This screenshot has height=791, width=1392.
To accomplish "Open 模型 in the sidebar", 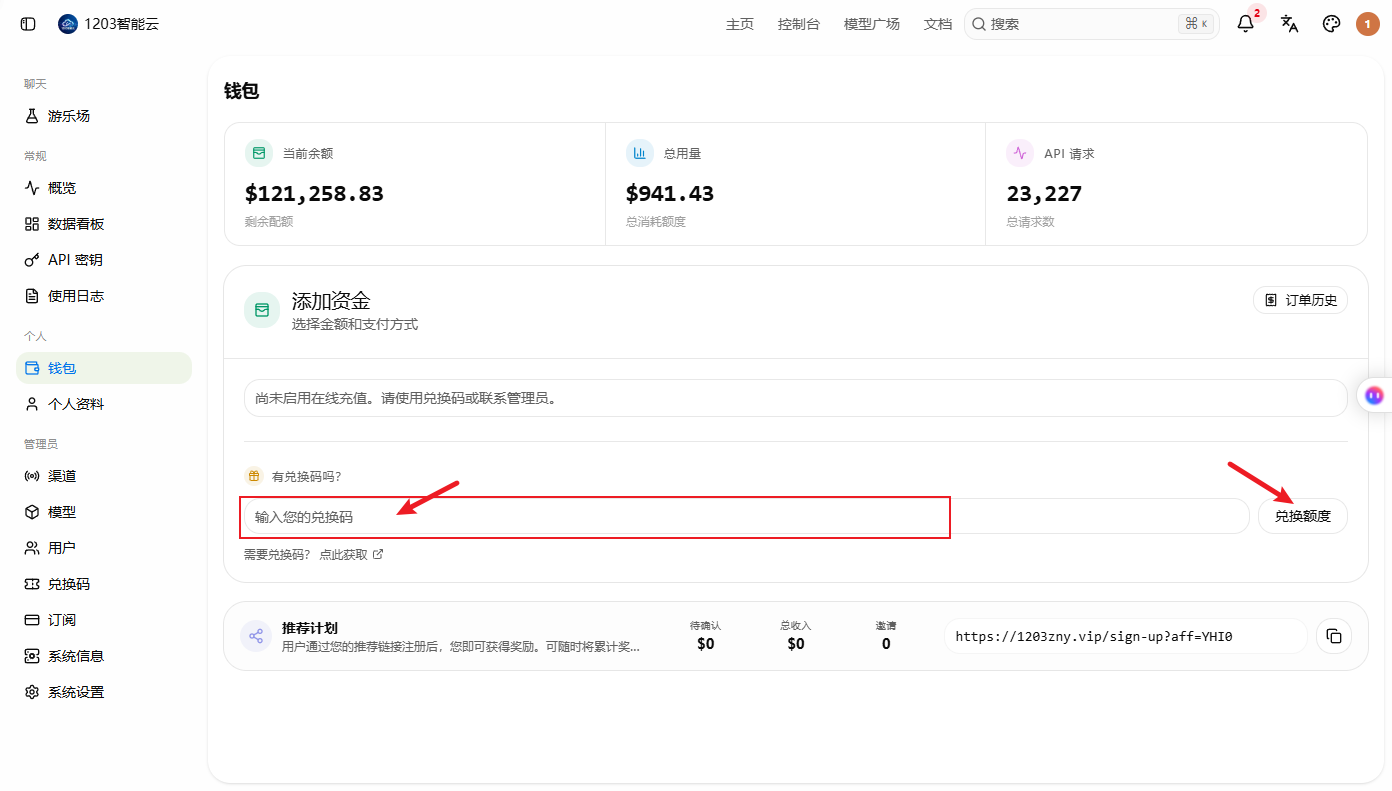I will click(104, 512).
